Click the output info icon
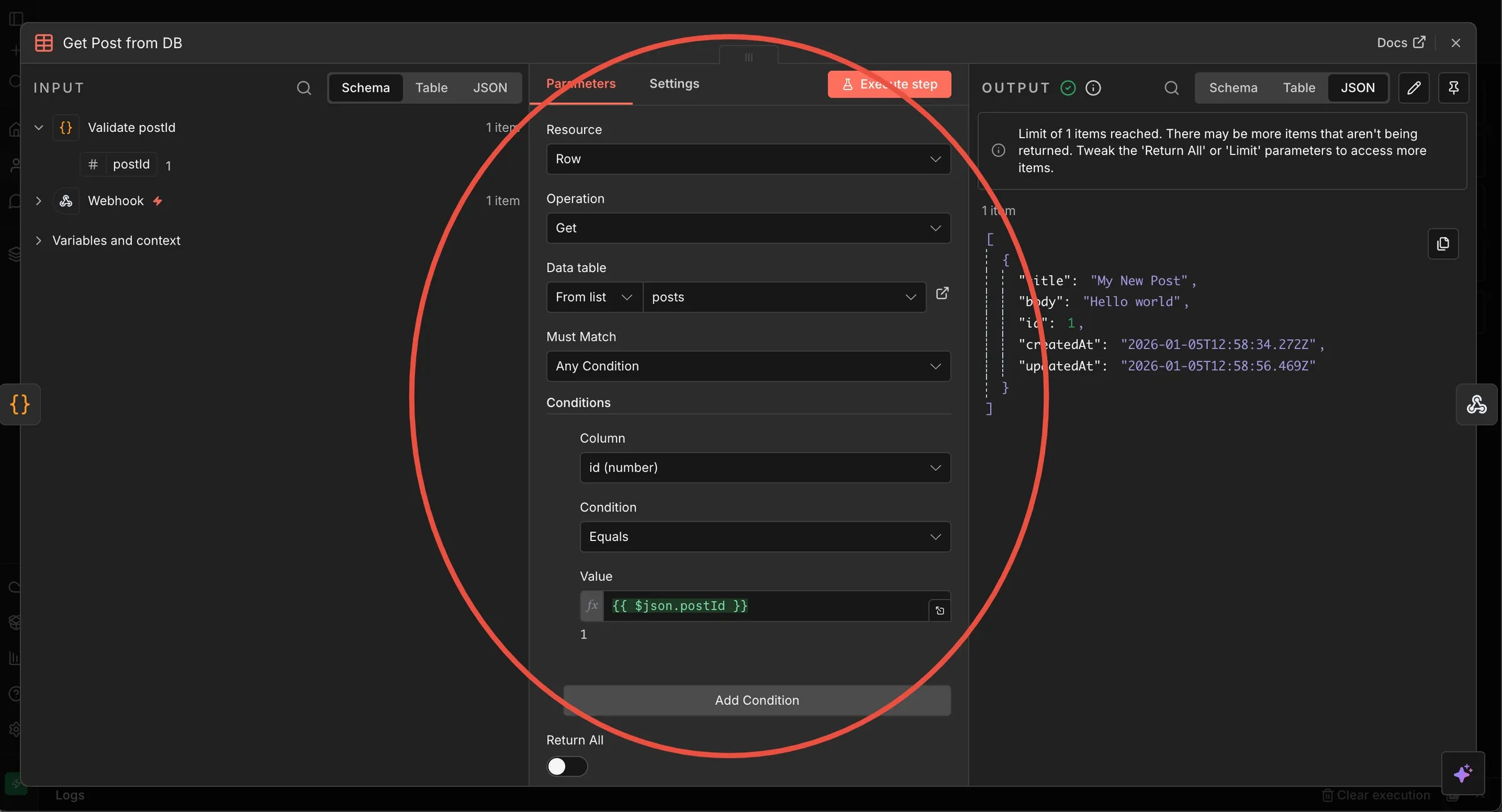Screen dimensions: 1502x812 coord(1093,88)
